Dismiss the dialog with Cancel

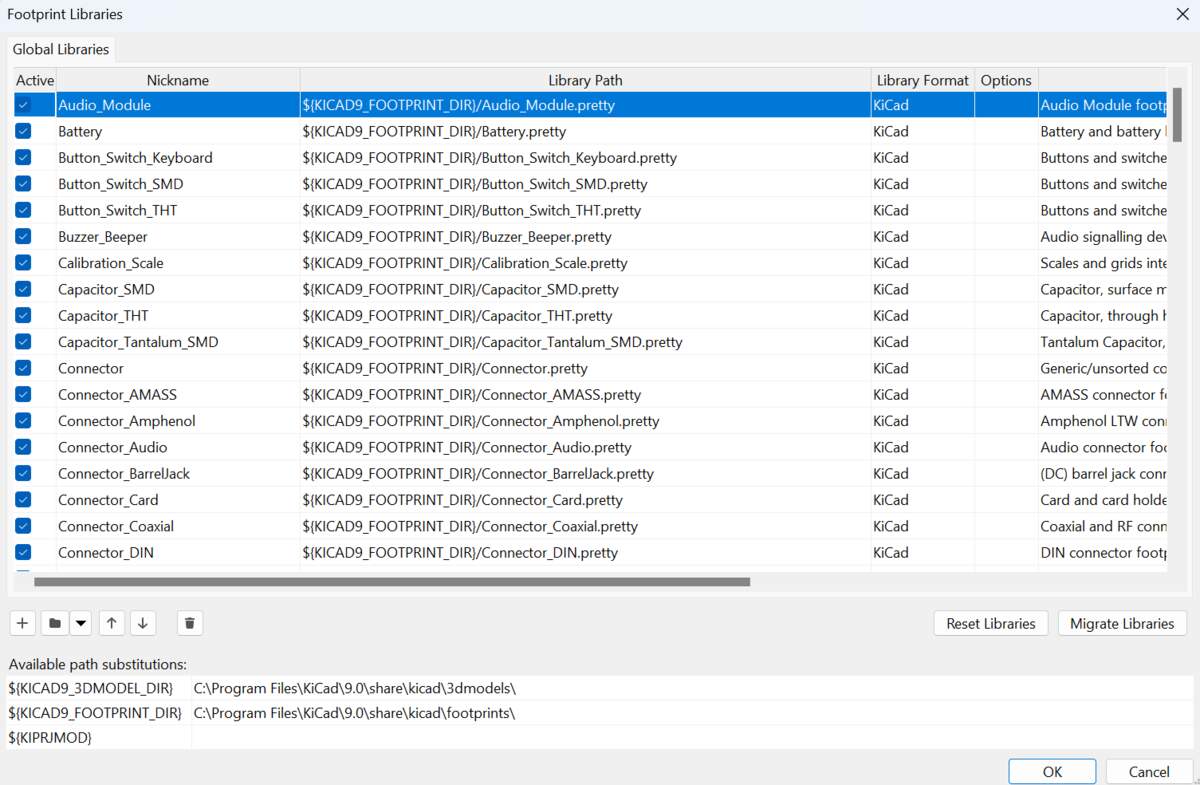point(1148,771)
